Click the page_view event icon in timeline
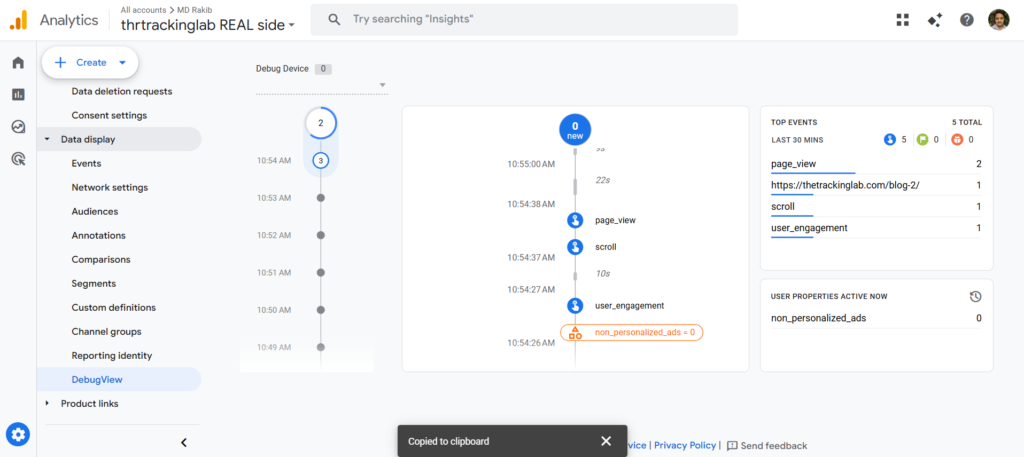This screenshot has width=1024, height=457. click(x=575, y=220)
